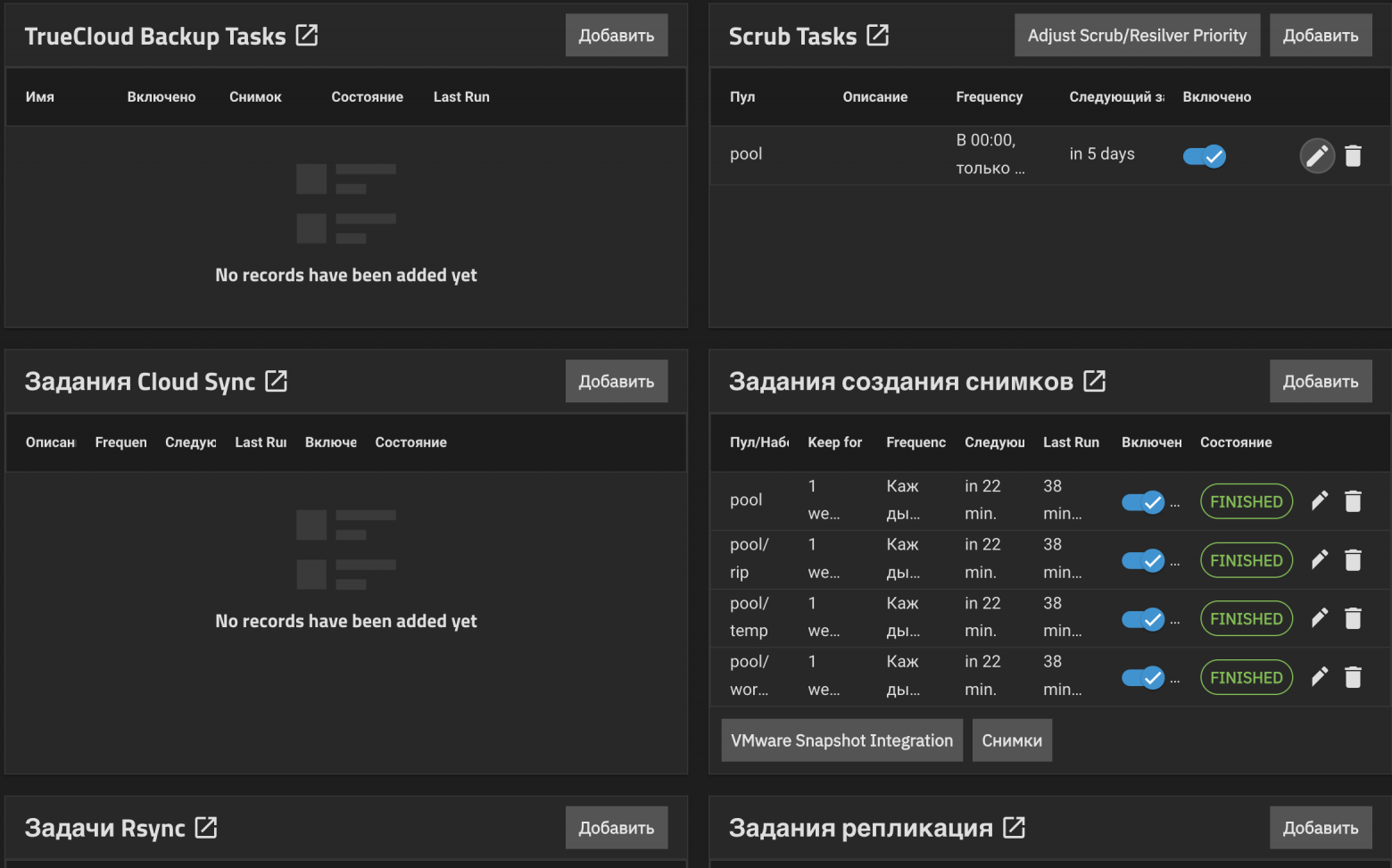Toggle the pool/temp snapshot task switch
Screen dimensions: 1392x868
[x=1143, y=619]
